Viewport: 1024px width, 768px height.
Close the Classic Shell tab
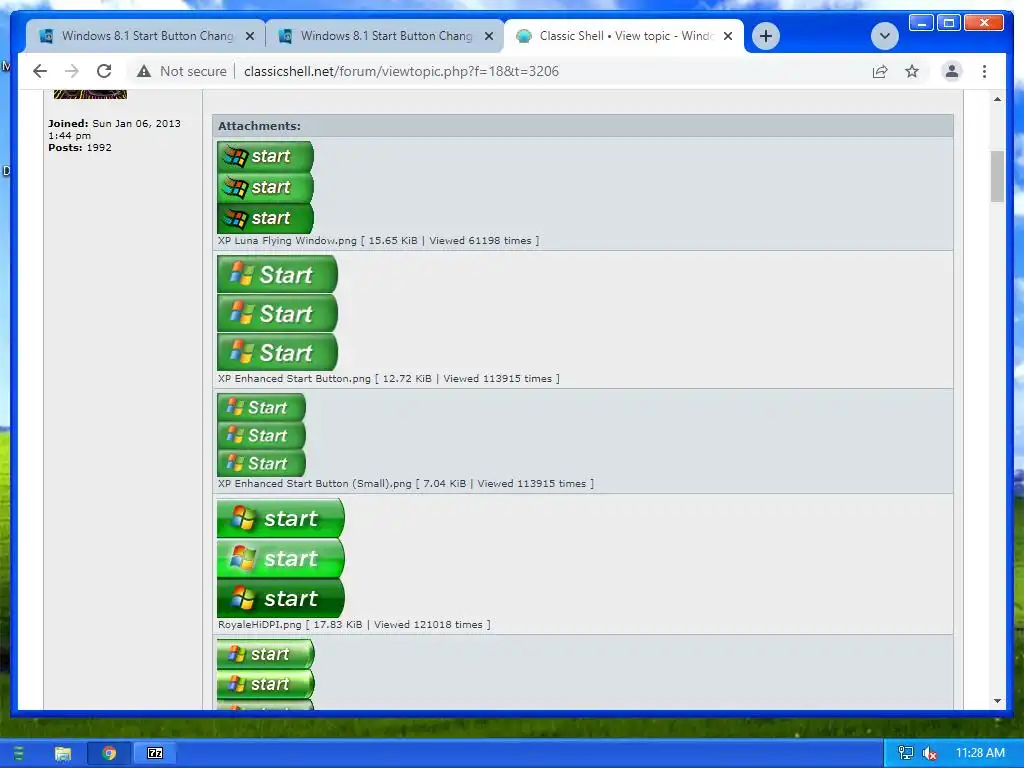(728, 37)
